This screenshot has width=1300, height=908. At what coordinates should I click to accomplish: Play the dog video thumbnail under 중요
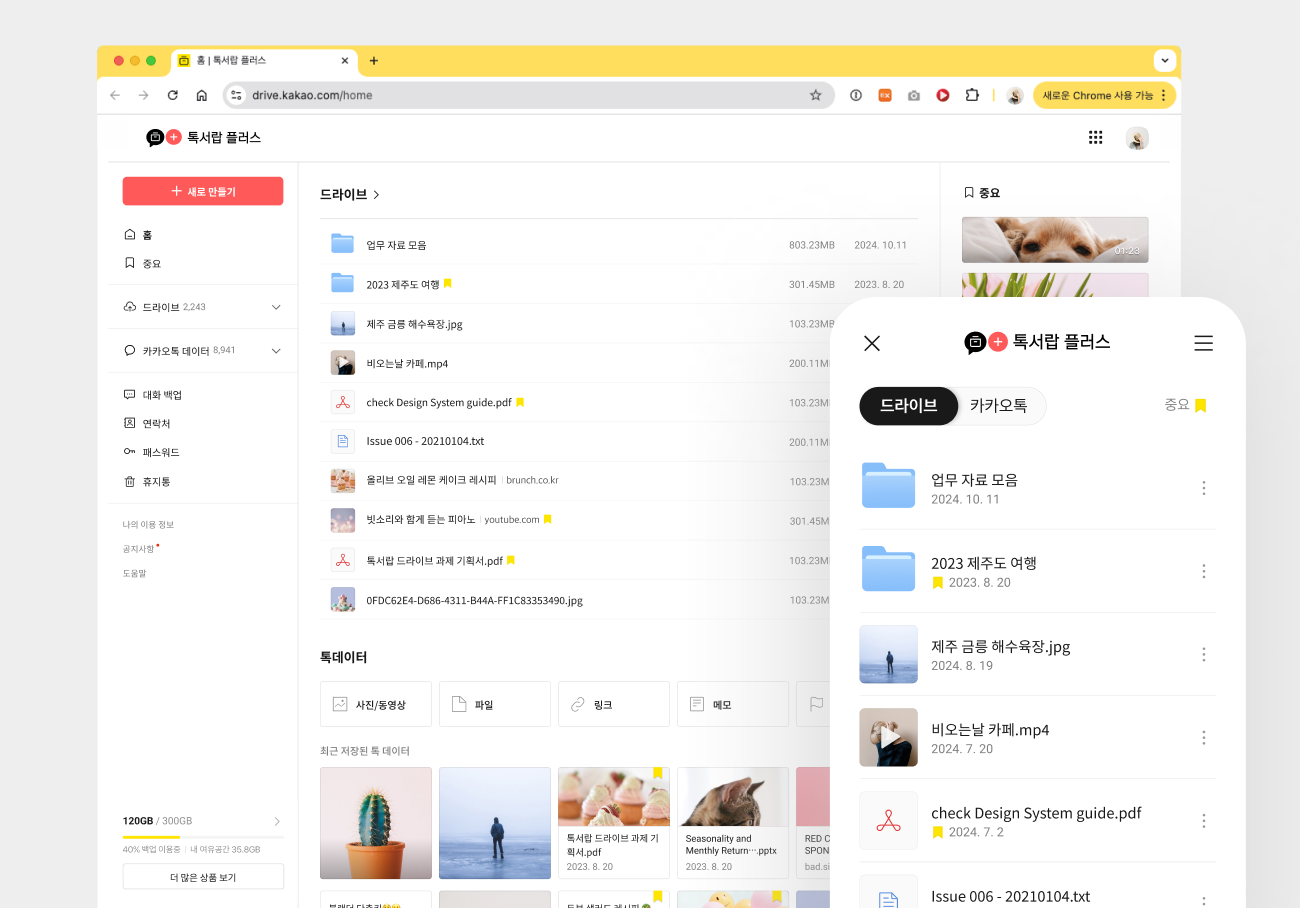tap(1055, 240)
